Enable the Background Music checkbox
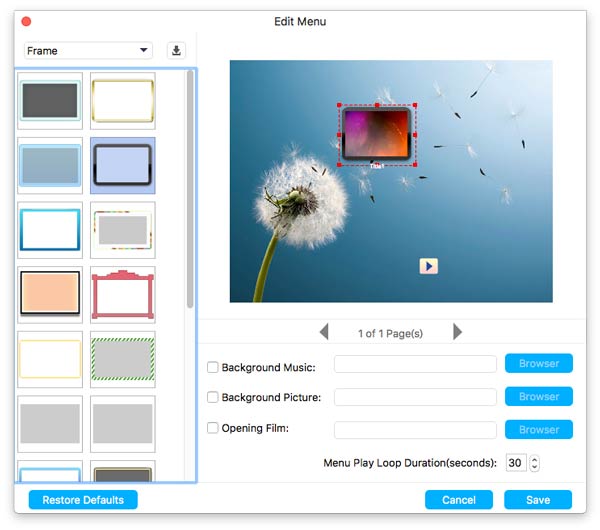The height and width of the screenshot is (530, 600). click(213, 367)
